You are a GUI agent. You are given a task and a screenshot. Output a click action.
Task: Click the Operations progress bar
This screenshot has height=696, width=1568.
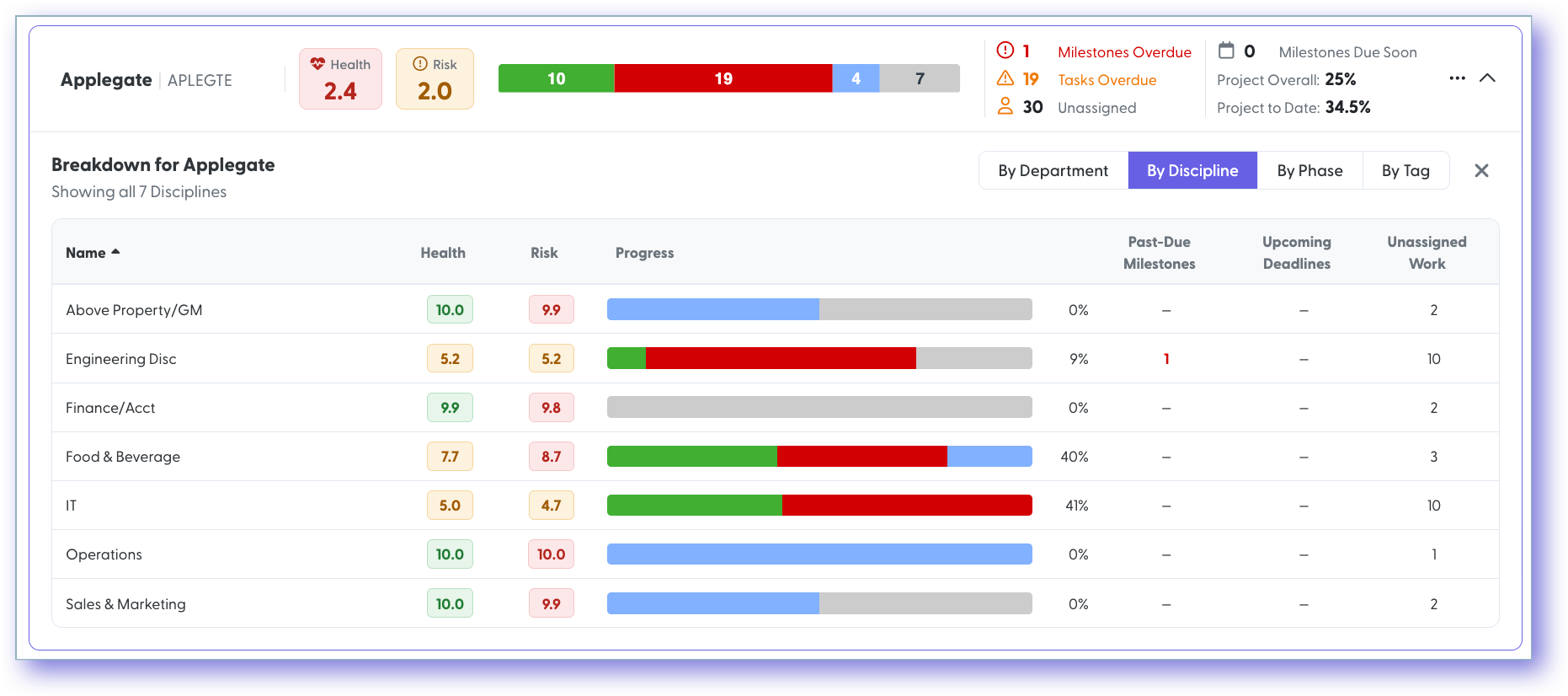click(819, 554)
